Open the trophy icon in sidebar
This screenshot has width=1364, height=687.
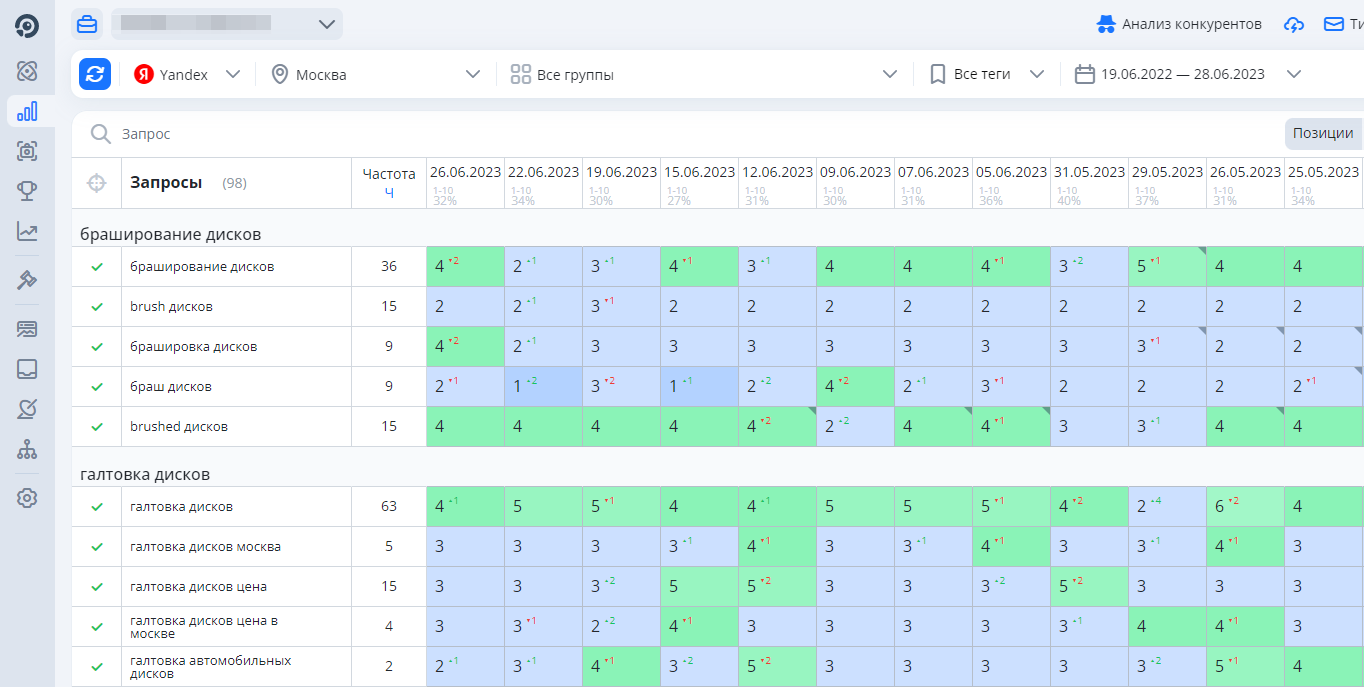click(27, 191)
